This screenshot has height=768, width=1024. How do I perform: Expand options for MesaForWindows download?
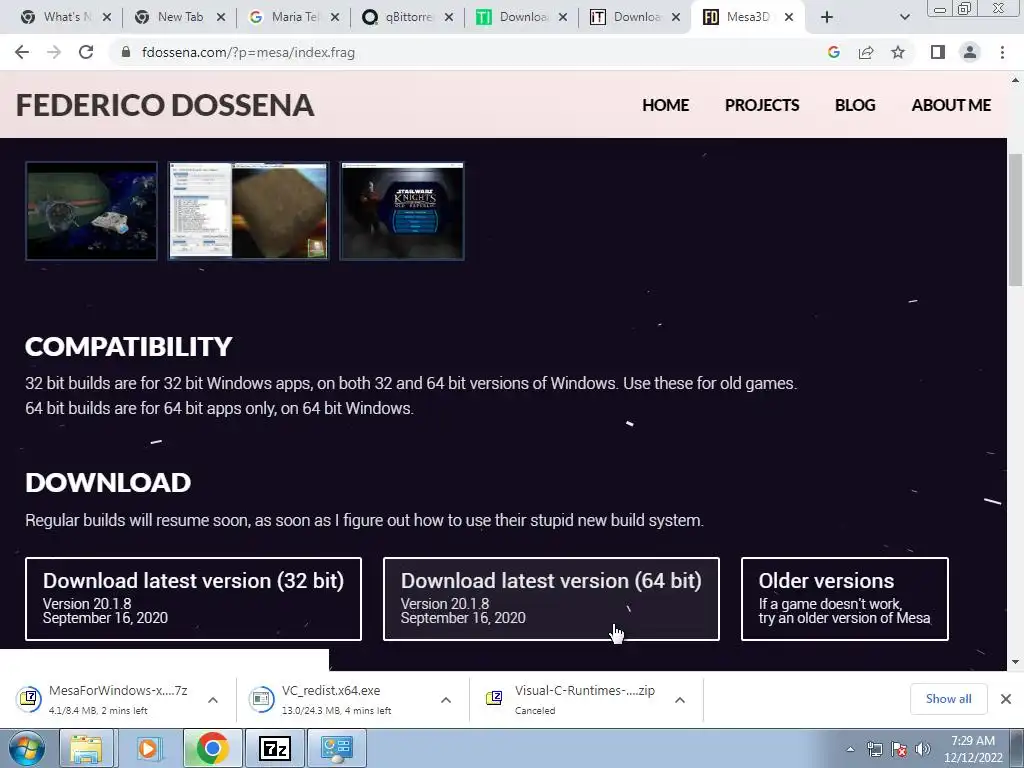[213, 699]
